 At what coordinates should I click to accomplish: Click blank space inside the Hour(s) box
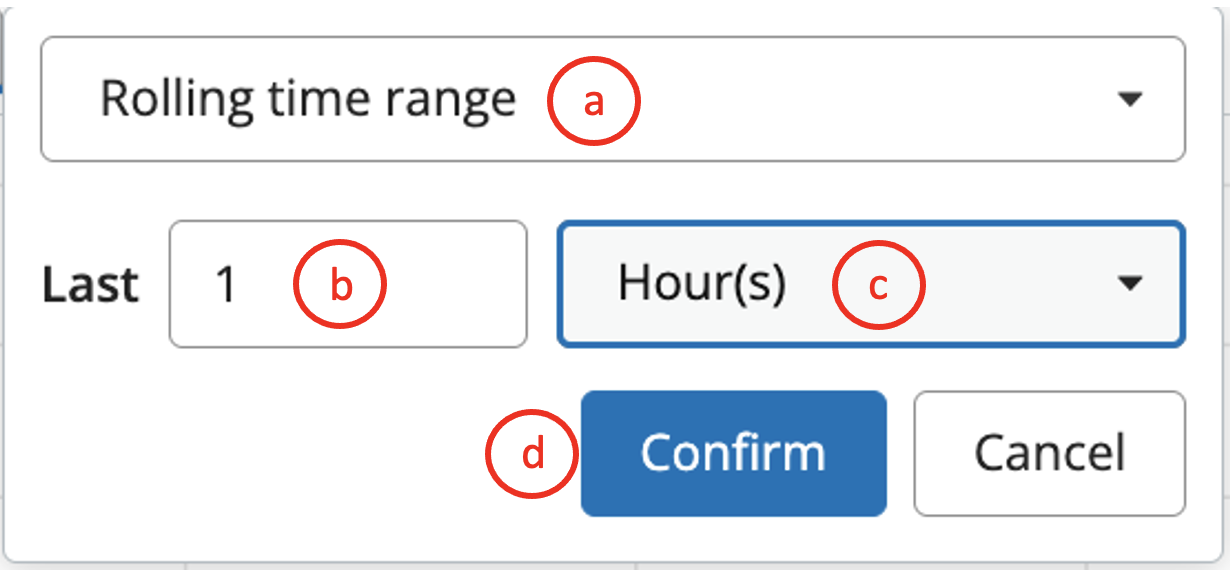tap(1010, 284)
